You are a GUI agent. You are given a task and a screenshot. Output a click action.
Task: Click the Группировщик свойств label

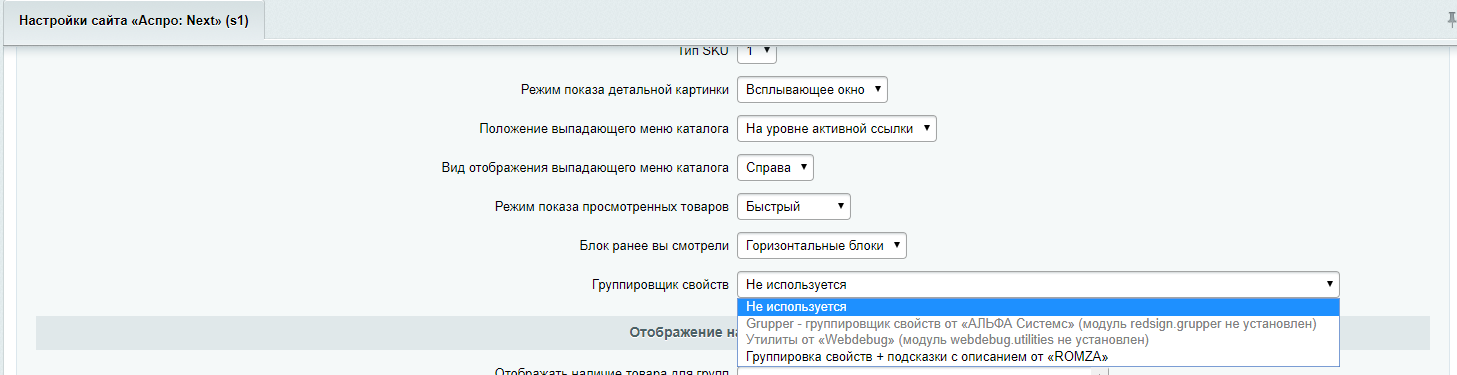click(x=660, y=285)
